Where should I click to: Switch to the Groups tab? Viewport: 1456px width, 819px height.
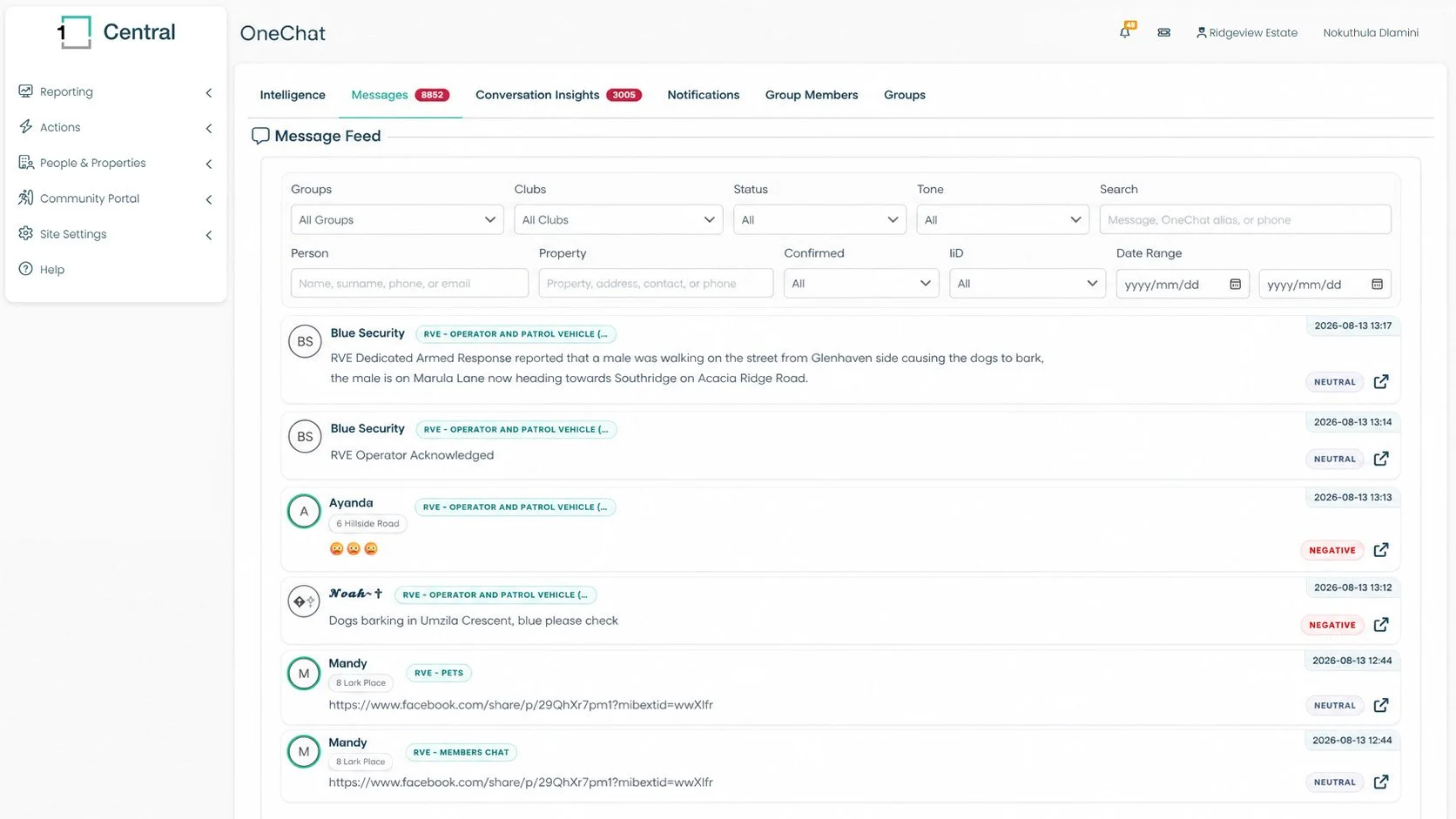[905, 95]
